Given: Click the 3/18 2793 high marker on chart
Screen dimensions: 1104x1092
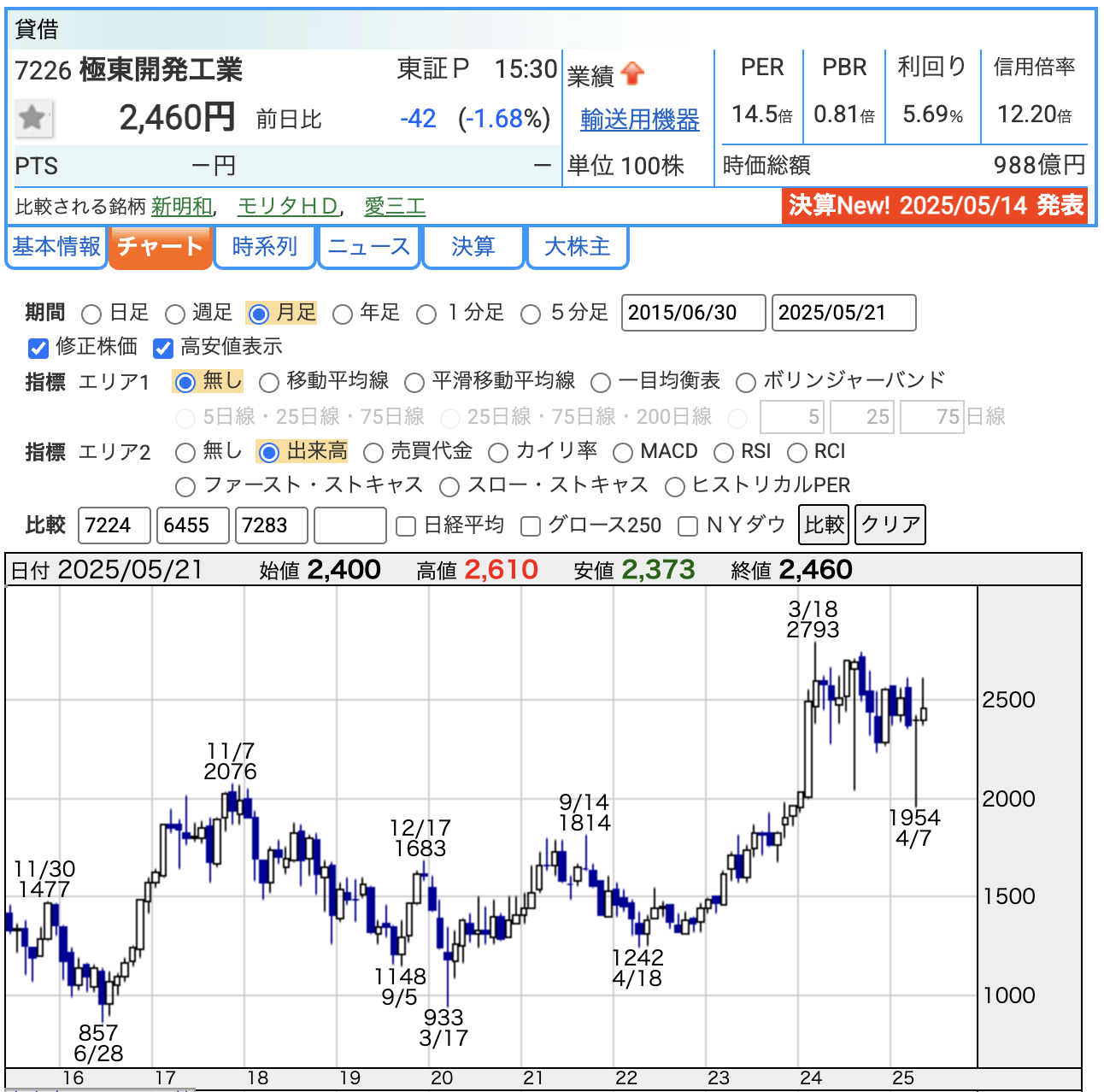Looking at the screenshot, I should coord(813,619).
